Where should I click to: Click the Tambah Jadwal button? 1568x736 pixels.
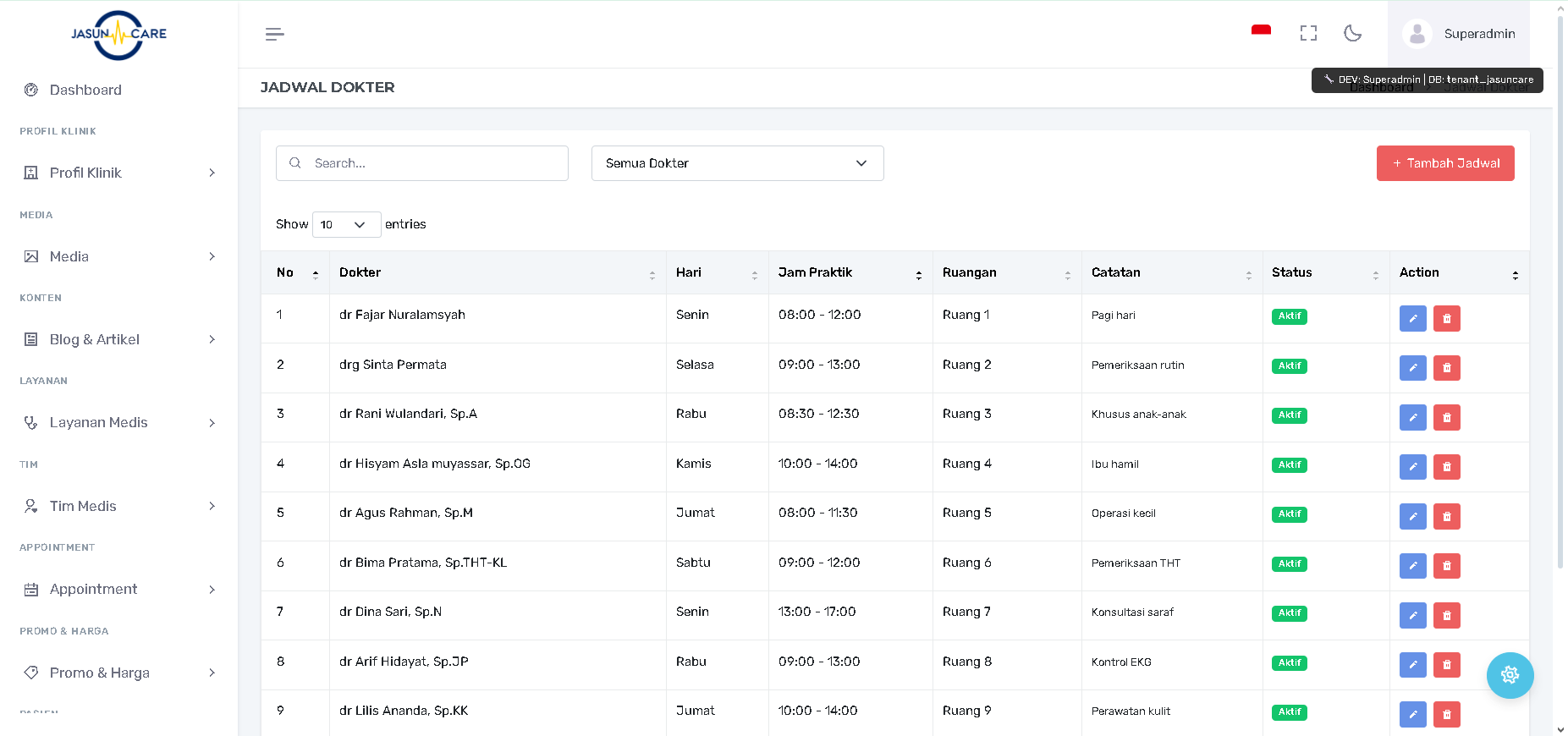click(1444, 163)
